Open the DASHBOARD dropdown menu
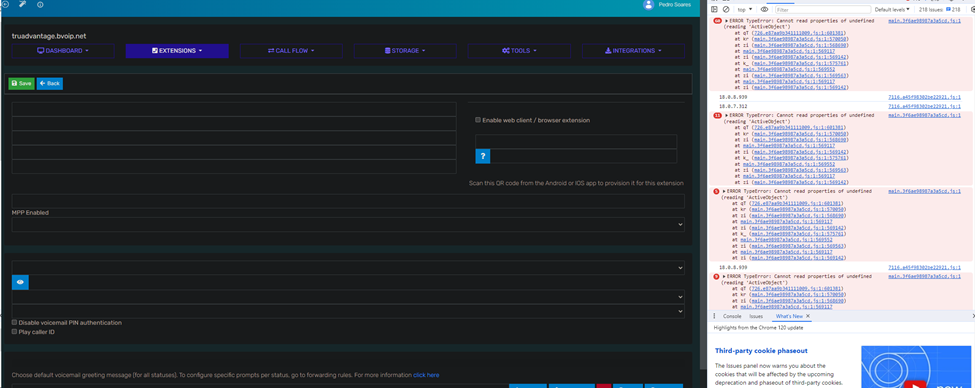Screen dimensions: 975x388 pyautogui.click(x=63, y=51)
